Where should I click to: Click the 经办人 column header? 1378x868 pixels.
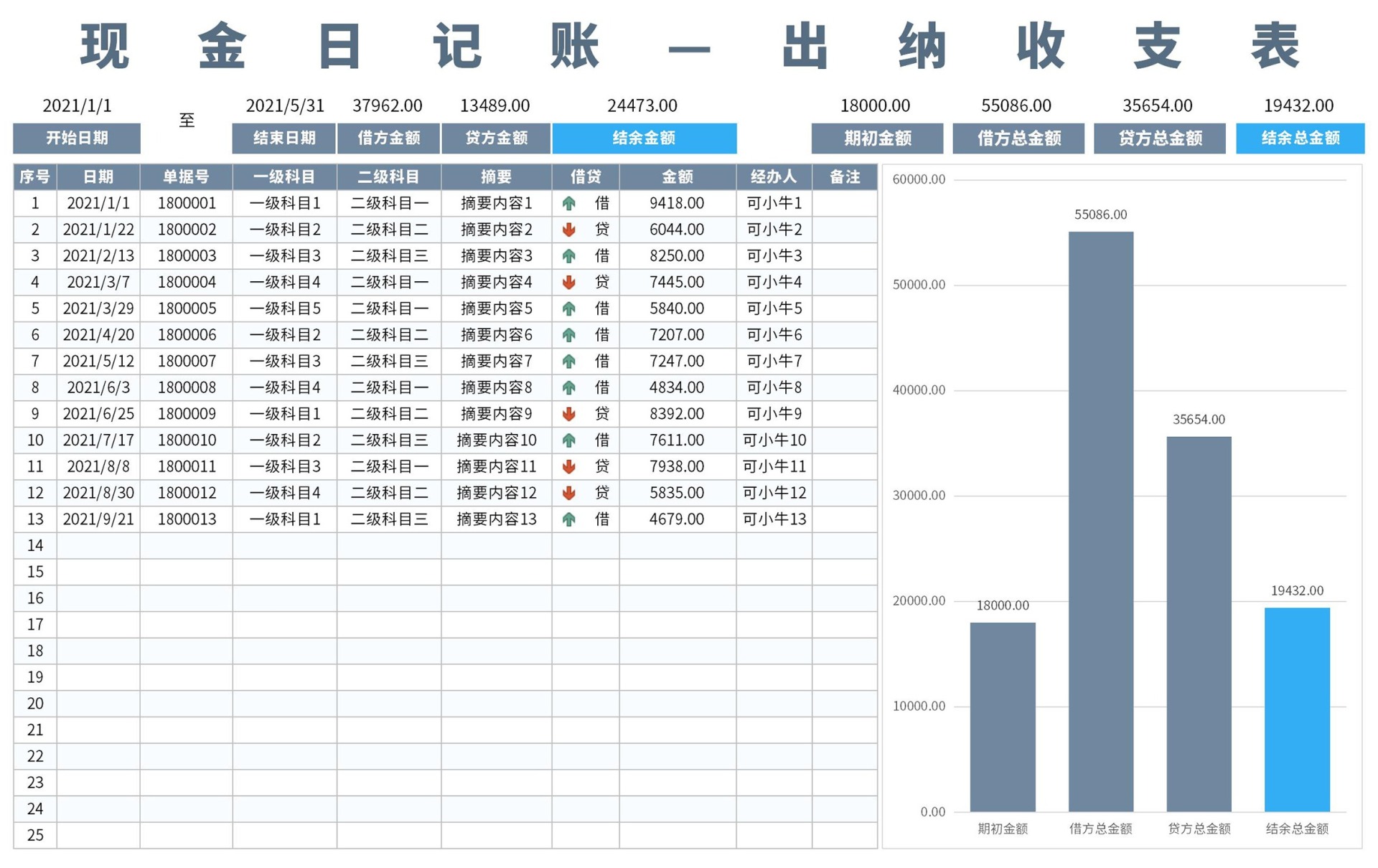774,177
